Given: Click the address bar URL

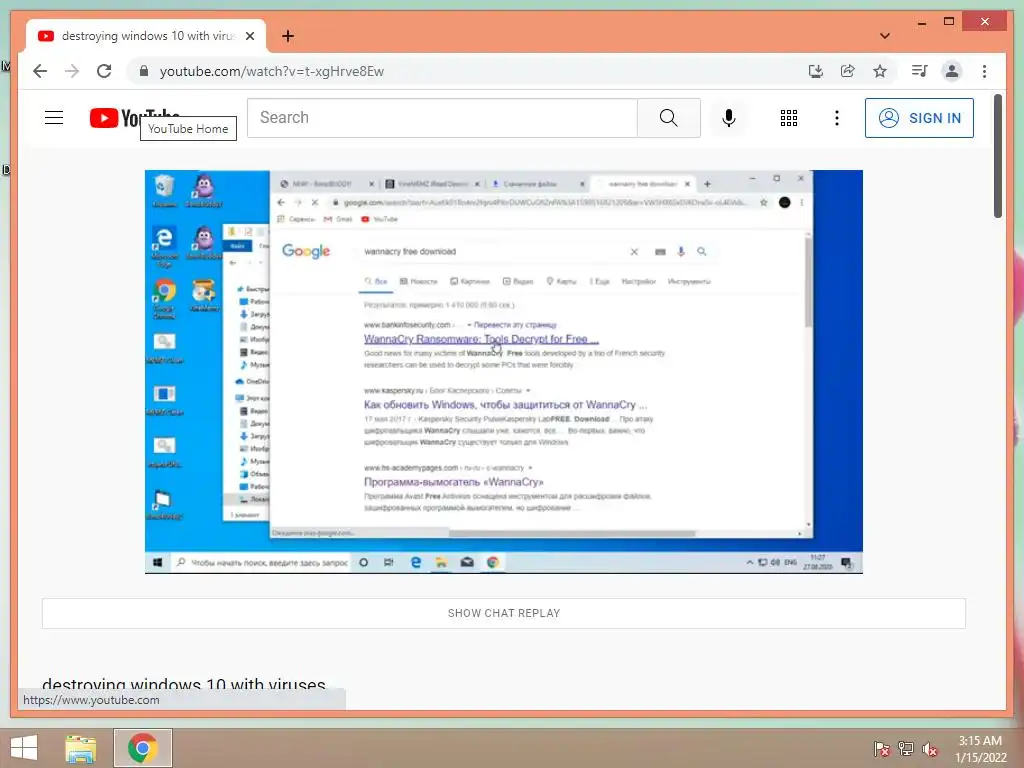Looking at the screenshot, I should (x=272, y=71).
